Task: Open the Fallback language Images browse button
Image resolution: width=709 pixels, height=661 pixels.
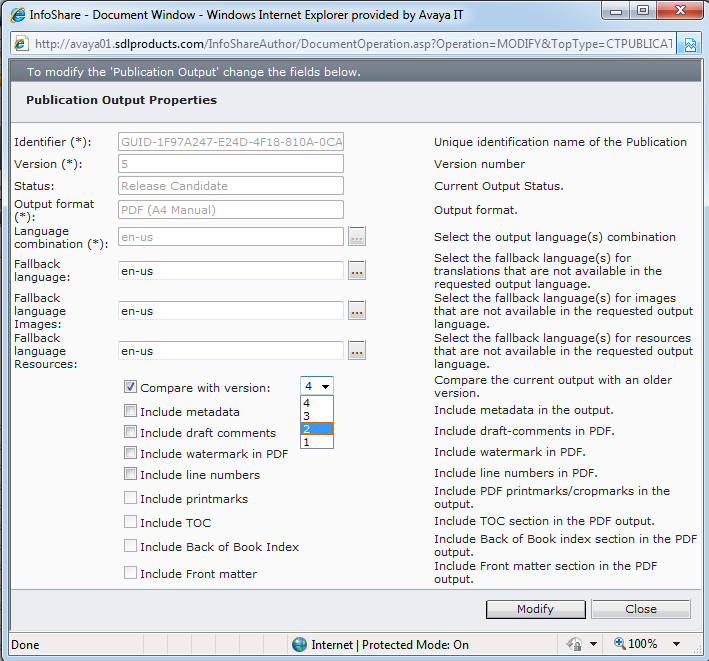Action: pyautogui.click(x=357, y=311)
